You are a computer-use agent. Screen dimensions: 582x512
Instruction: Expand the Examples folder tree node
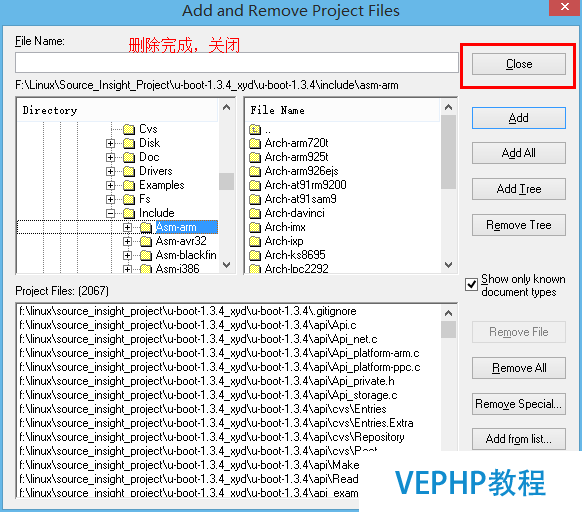(x=110, y=185)
